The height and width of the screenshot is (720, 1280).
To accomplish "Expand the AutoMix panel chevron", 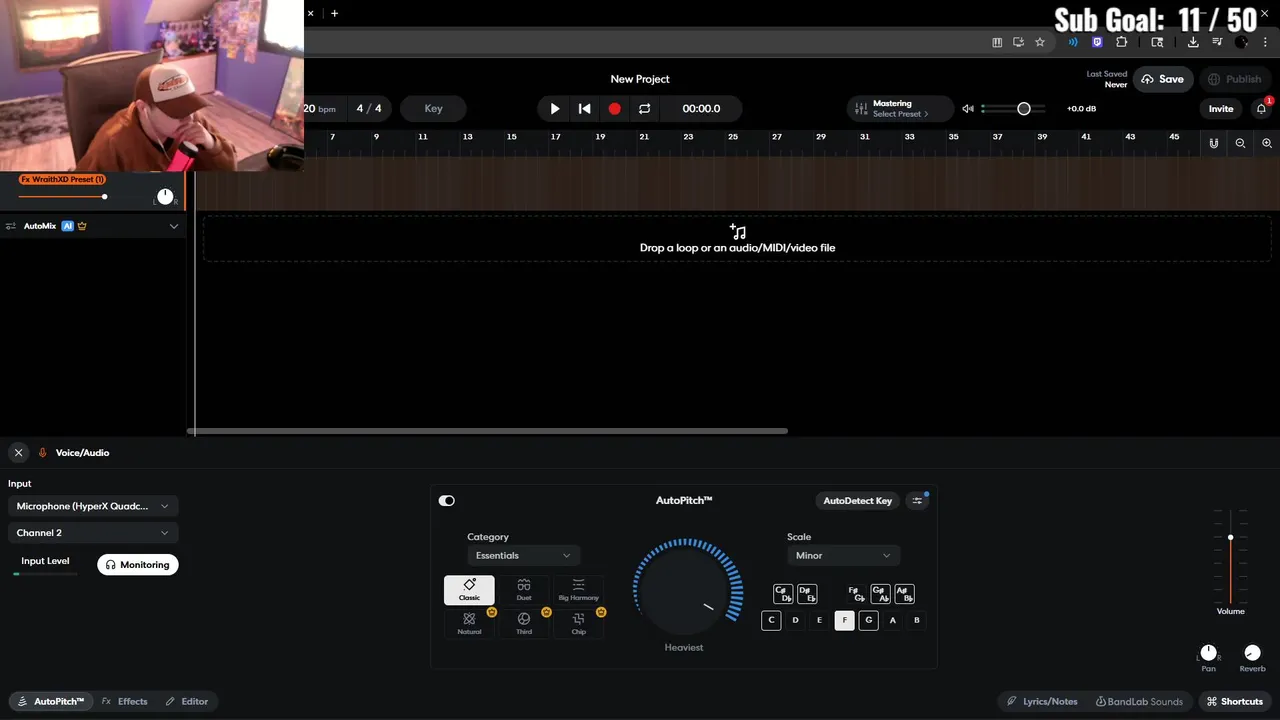I will pos(173,226).
